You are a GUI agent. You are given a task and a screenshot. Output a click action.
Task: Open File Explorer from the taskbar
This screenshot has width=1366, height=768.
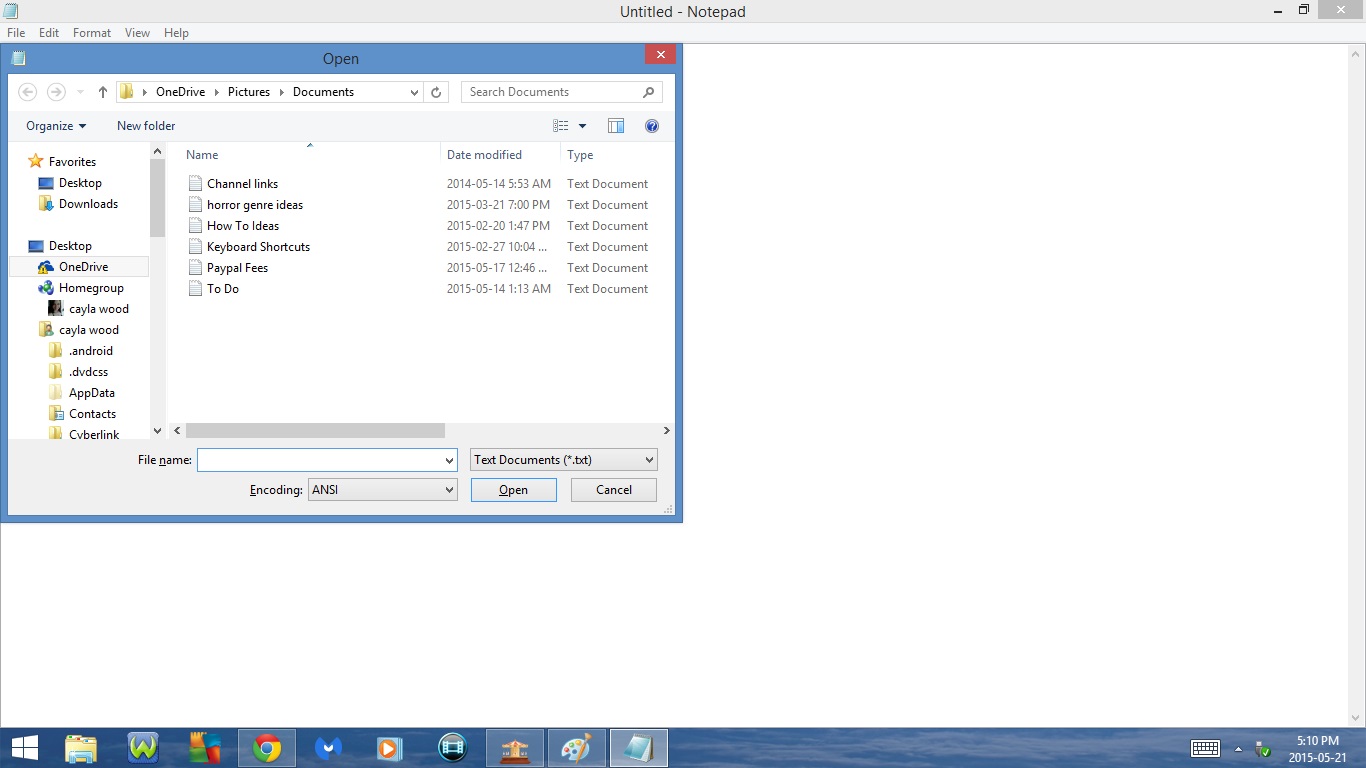click(x=81, y=748)
